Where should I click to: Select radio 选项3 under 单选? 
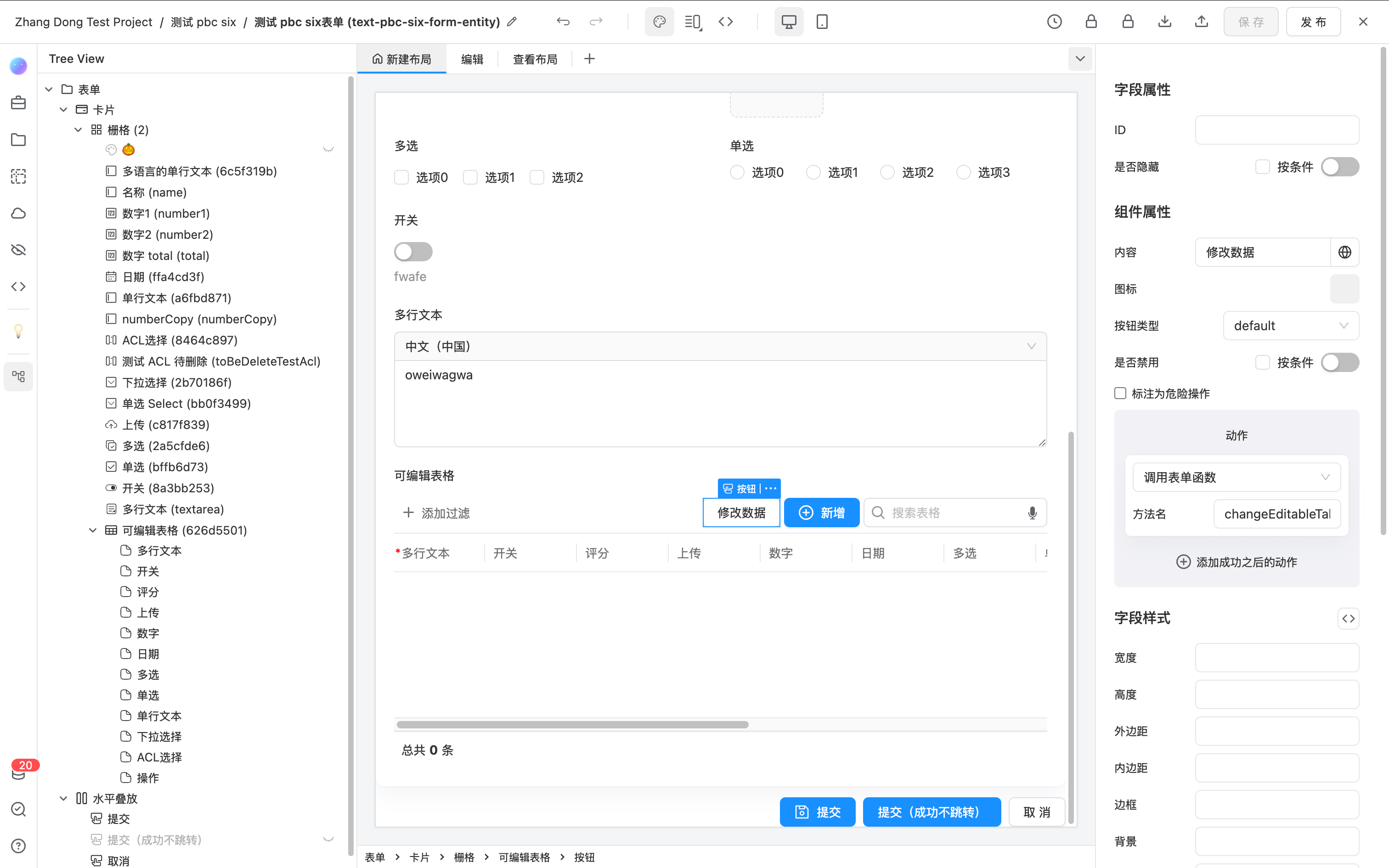[964, 172]
